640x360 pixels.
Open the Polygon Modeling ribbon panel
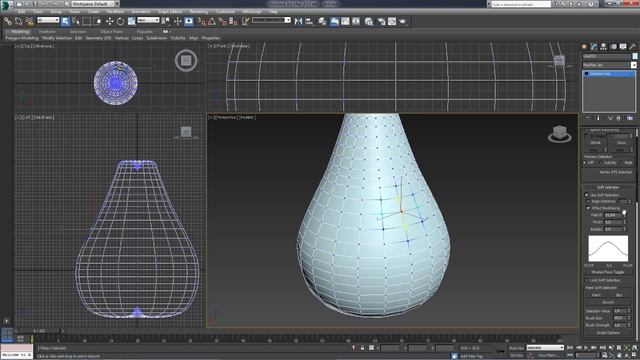pyautogui.click(x=22, y=38)
